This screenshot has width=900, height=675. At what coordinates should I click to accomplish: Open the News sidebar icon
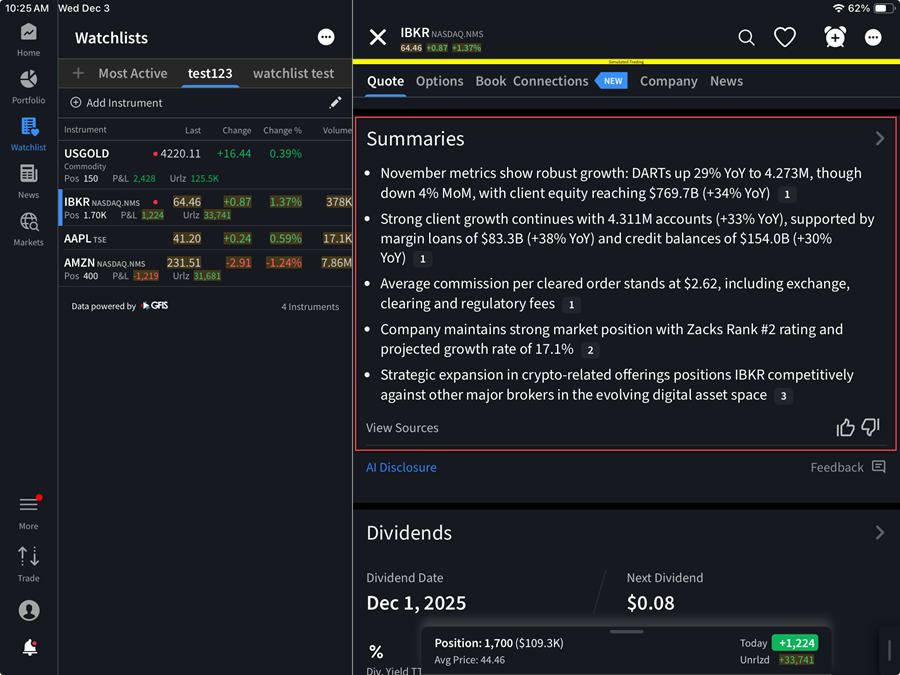[28, 175]
